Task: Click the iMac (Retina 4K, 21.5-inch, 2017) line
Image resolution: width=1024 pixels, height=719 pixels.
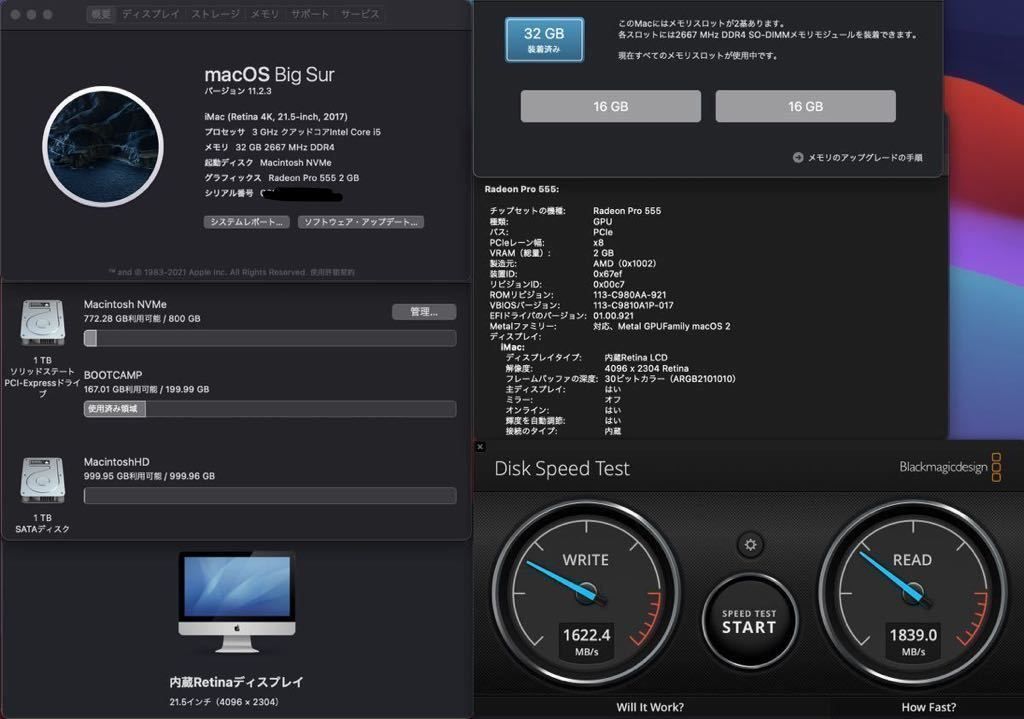Action: coord(276,116)
